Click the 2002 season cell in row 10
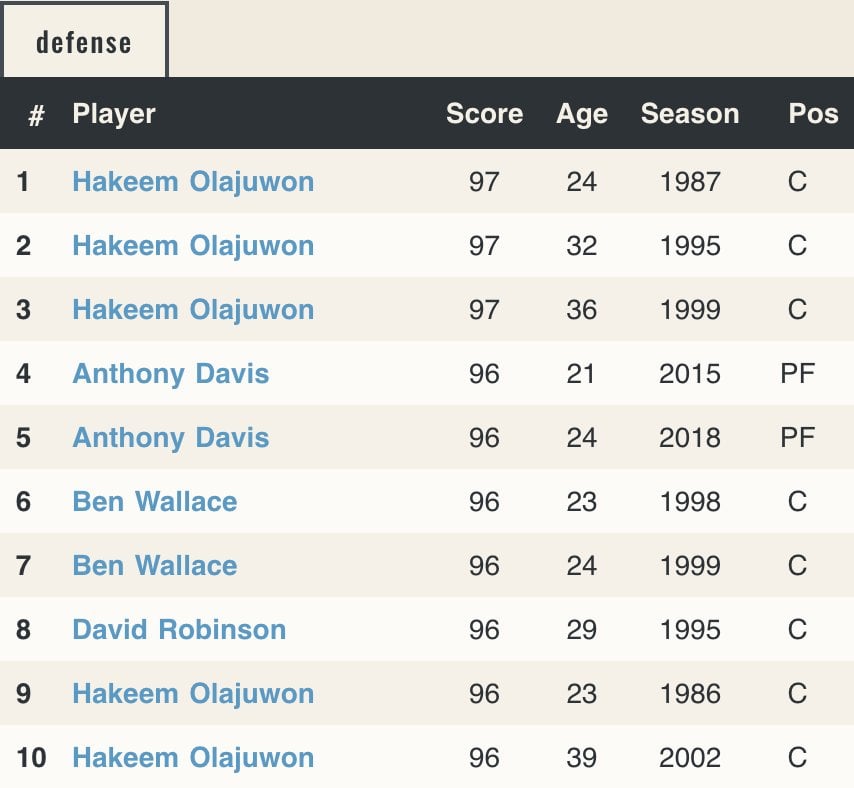This screenshot has height=788, width=854. point(690,758)
